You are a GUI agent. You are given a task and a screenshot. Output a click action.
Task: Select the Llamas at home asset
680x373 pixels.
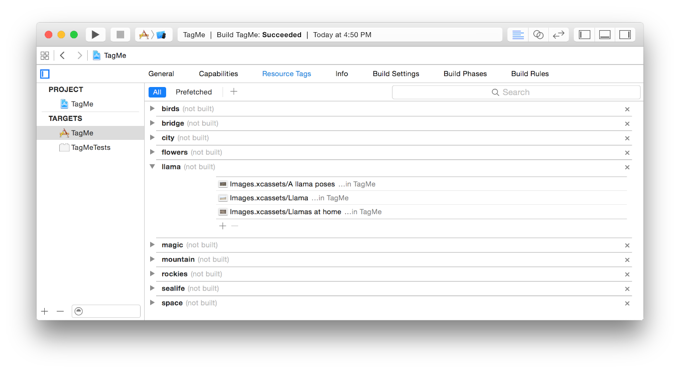click(422, 212)
